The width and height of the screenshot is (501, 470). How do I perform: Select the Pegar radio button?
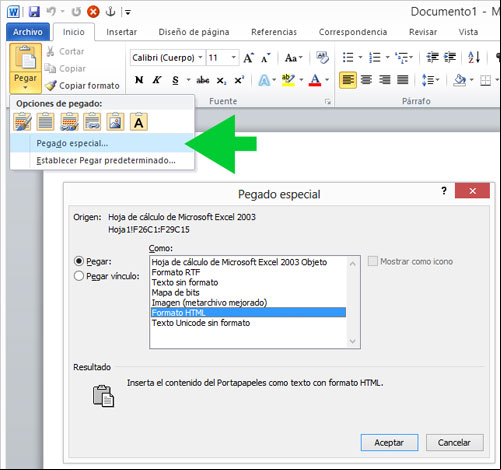tap(79, 261)
